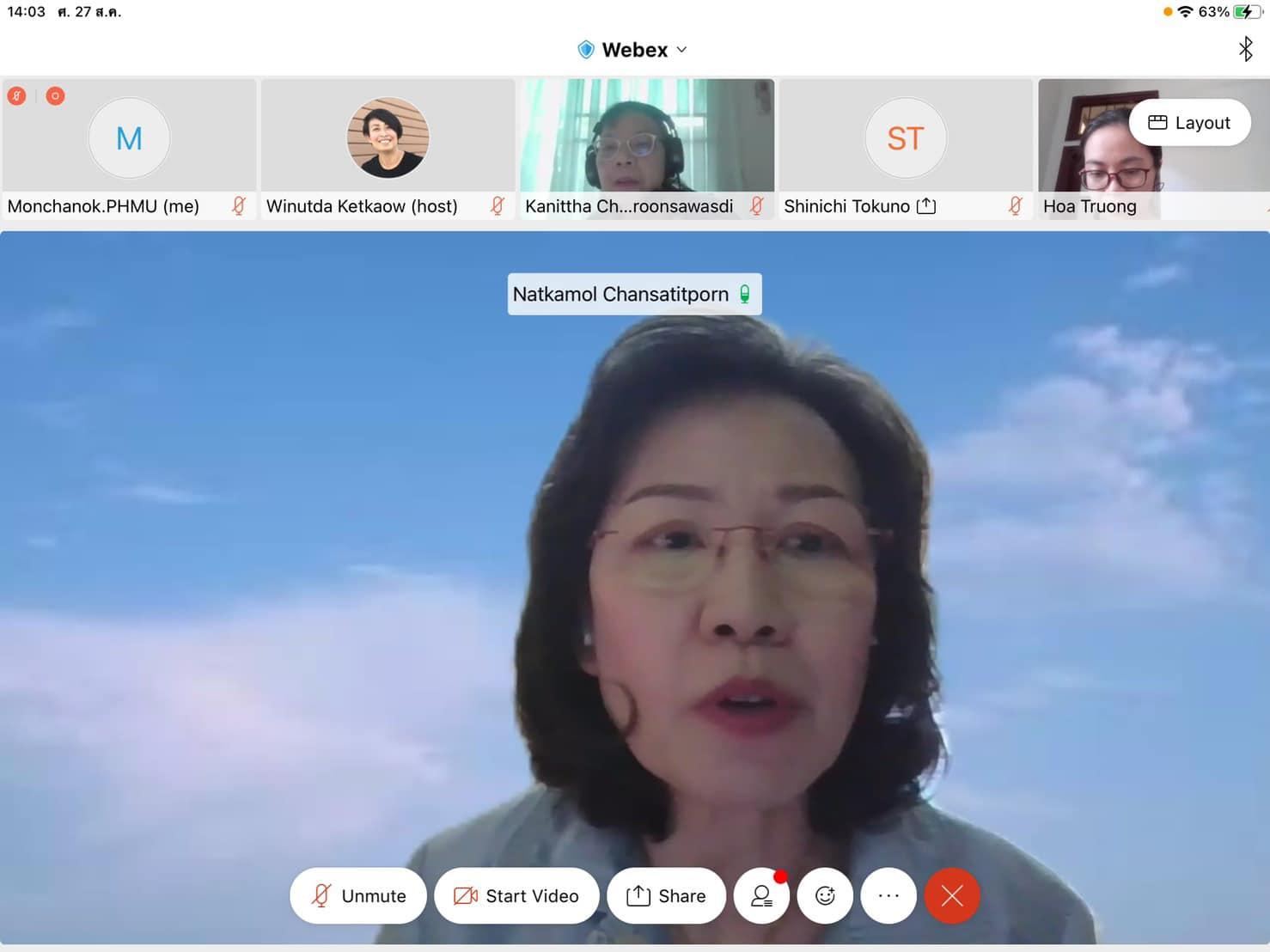Image resolution: width=1270 pixels, height=952 pixels.
Task: Open the participants list
Action: coord(761,896)
